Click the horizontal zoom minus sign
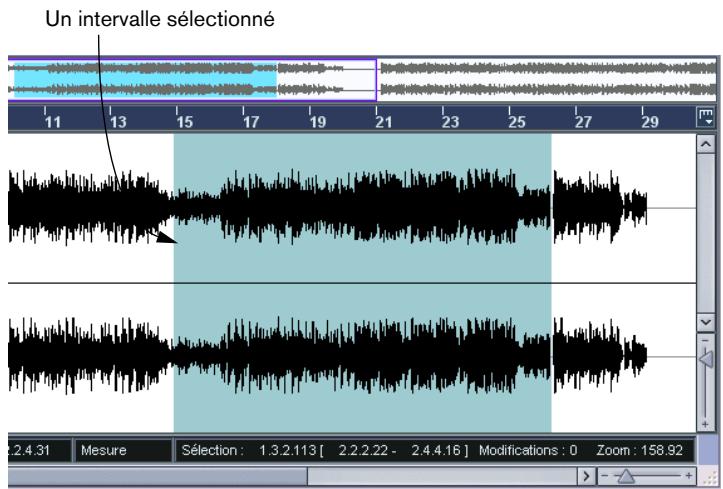723x489 pixels. coord(605,476)
